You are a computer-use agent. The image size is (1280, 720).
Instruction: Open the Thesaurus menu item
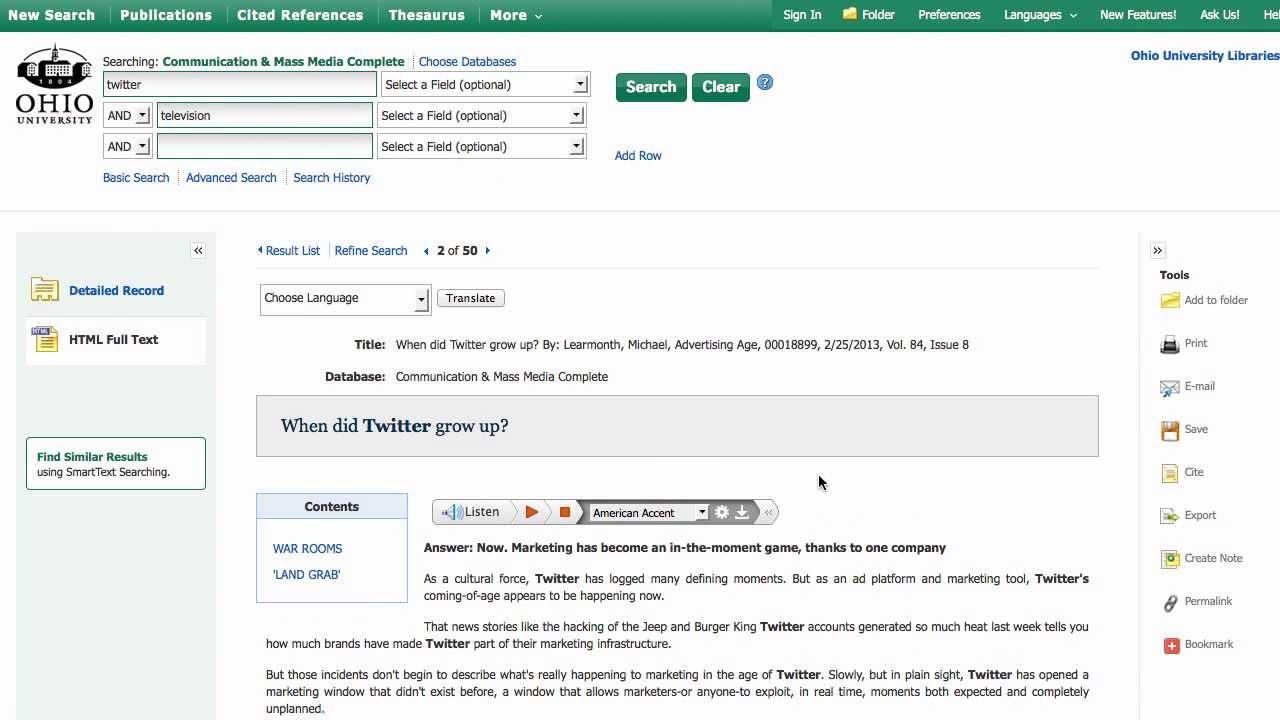click(426, 15)
